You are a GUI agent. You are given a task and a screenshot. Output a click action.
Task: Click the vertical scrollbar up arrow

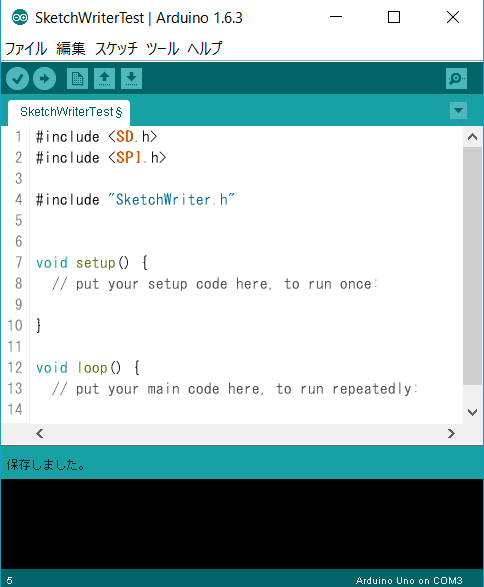(472, 137)
